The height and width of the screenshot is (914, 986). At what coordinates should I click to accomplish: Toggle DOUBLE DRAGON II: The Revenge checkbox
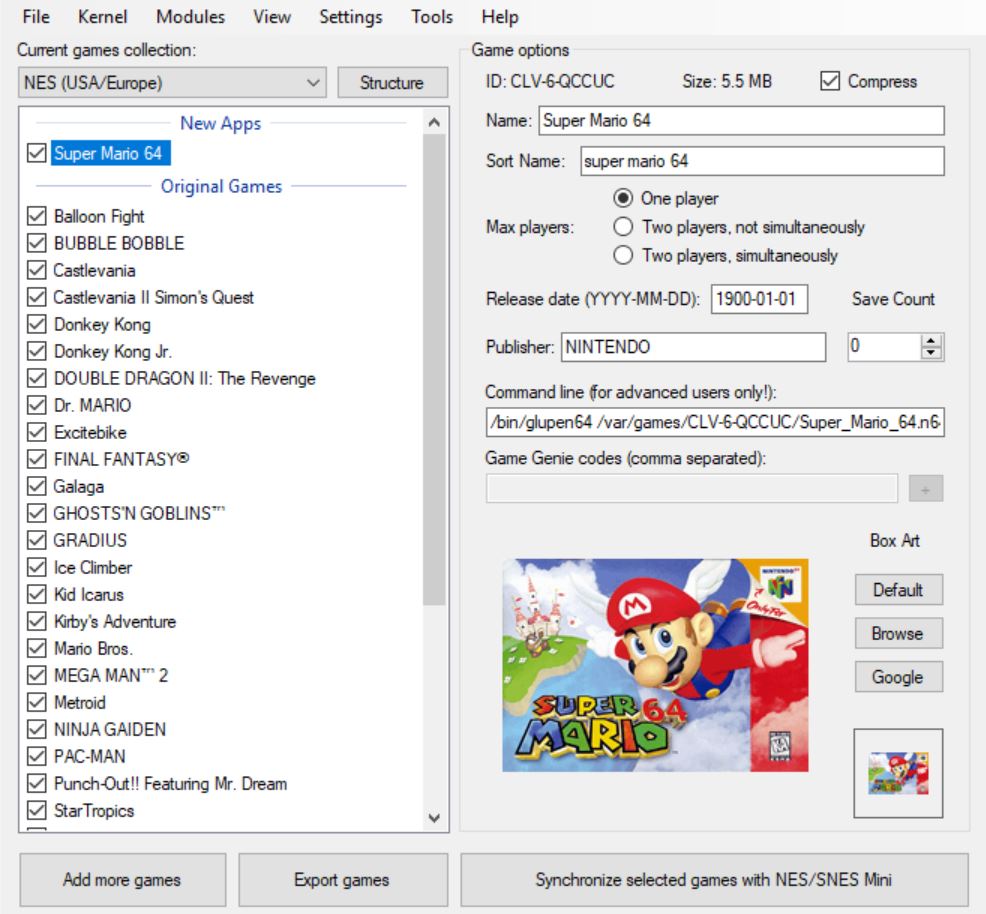tap(36, 378)
